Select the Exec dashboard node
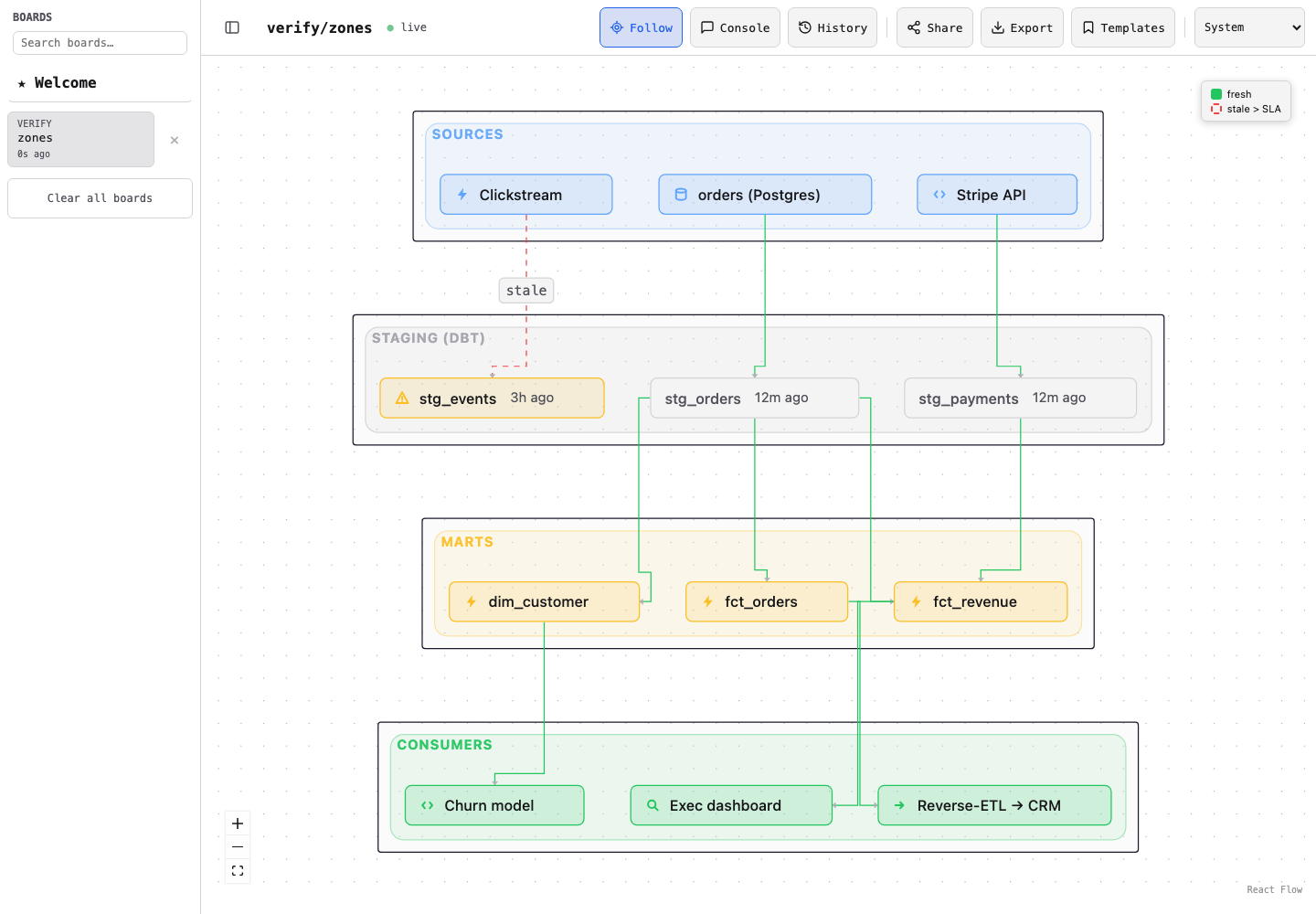Image resolution: width=1316 pixels, height=914 pixels. point(731,805)
